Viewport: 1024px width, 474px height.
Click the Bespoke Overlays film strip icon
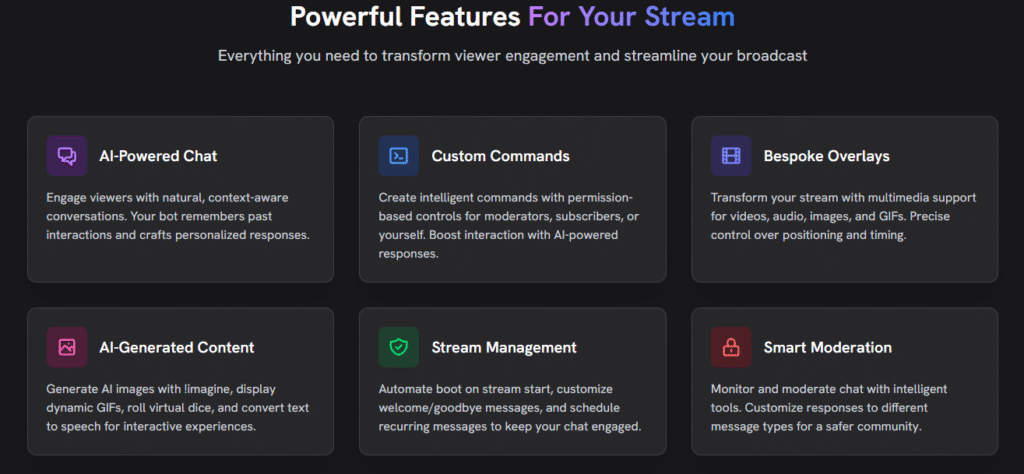pos(731,156)
